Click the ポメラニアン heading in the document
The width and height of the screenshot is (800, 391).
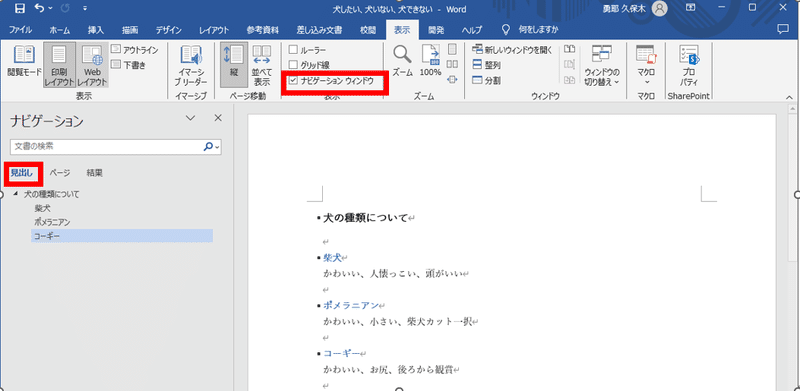(x=351, y=305)
